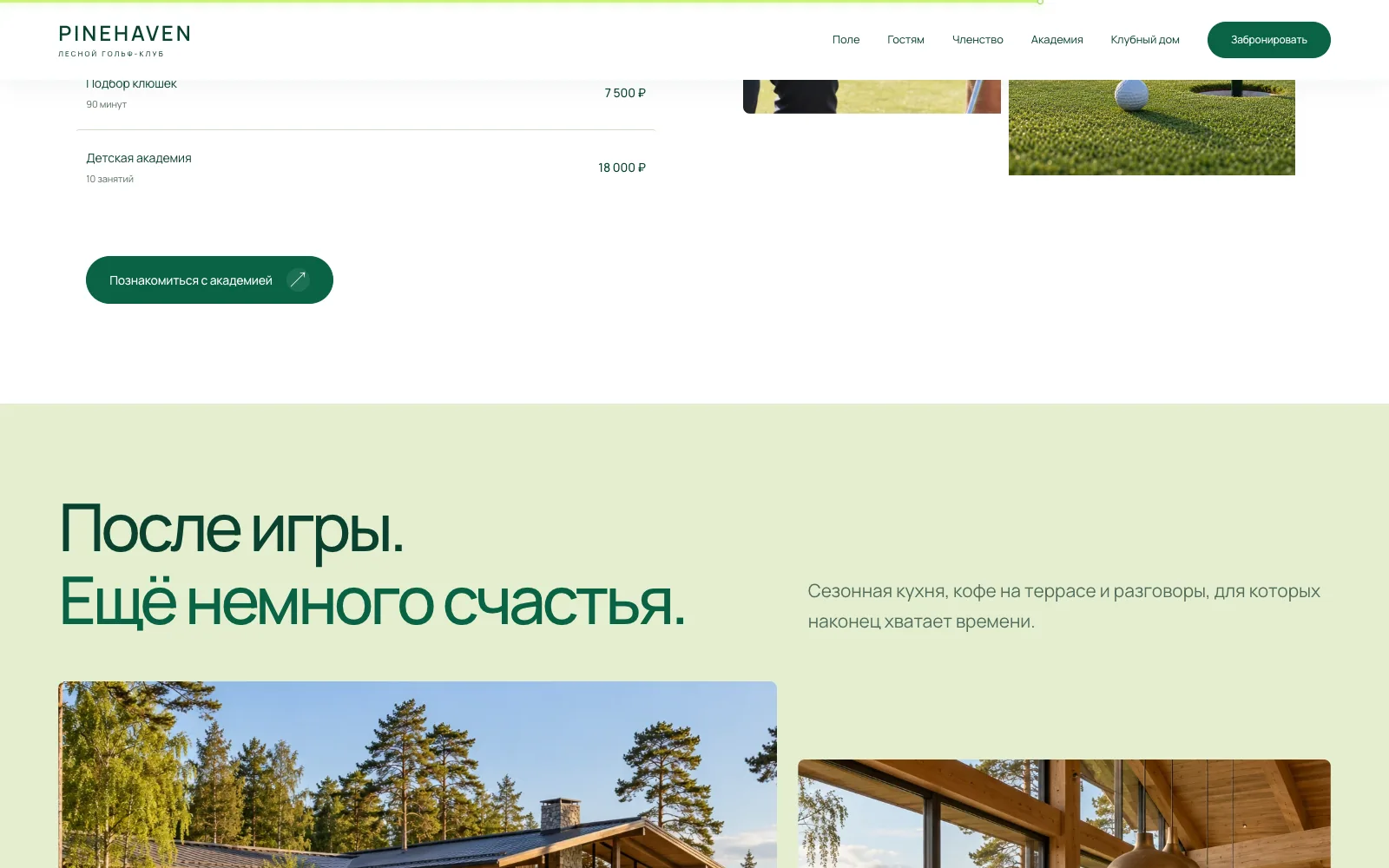Open the clubhouse among pines photo
The width and height of the screenshot is (1389, 868).
(418, 774)
